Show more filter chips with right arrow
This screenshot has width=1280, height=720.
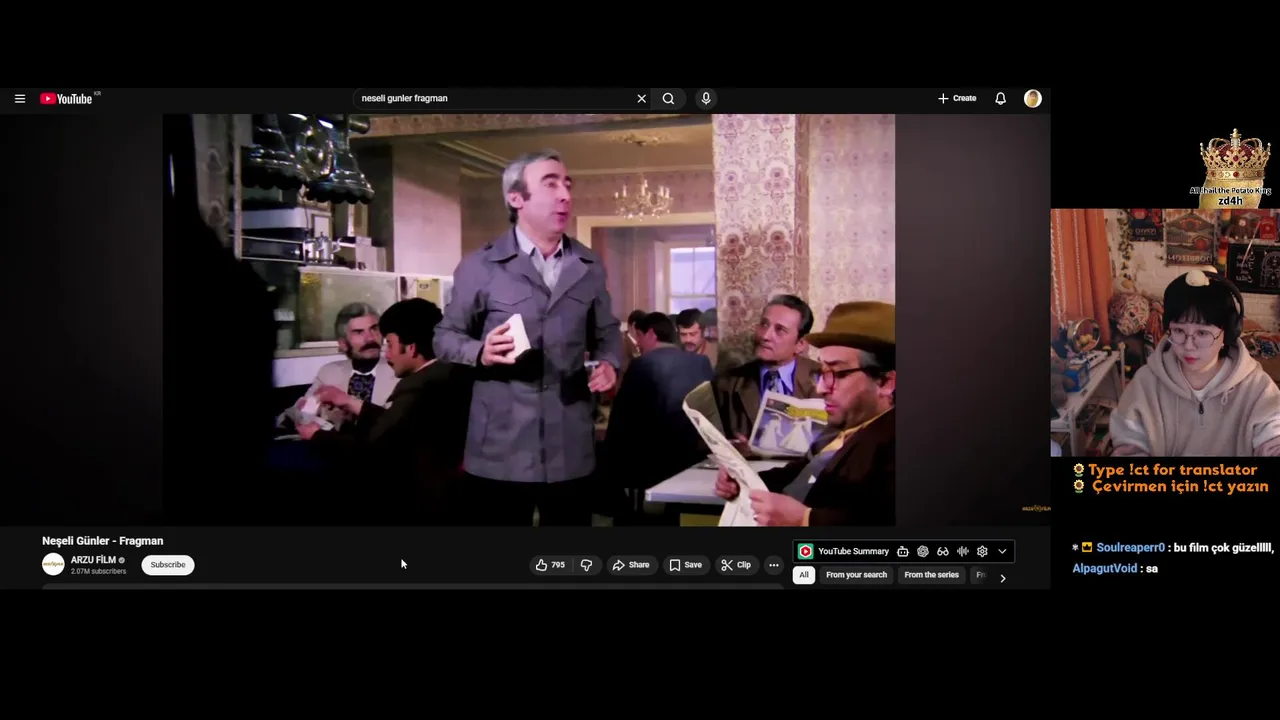(x=1003, y=577)
